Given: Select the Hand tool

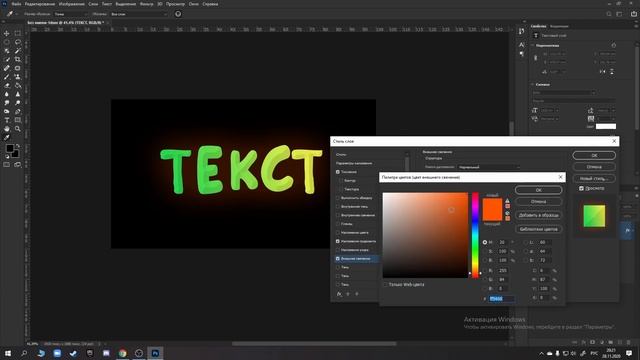Looking at the screenshot, I should click(7, 129).
